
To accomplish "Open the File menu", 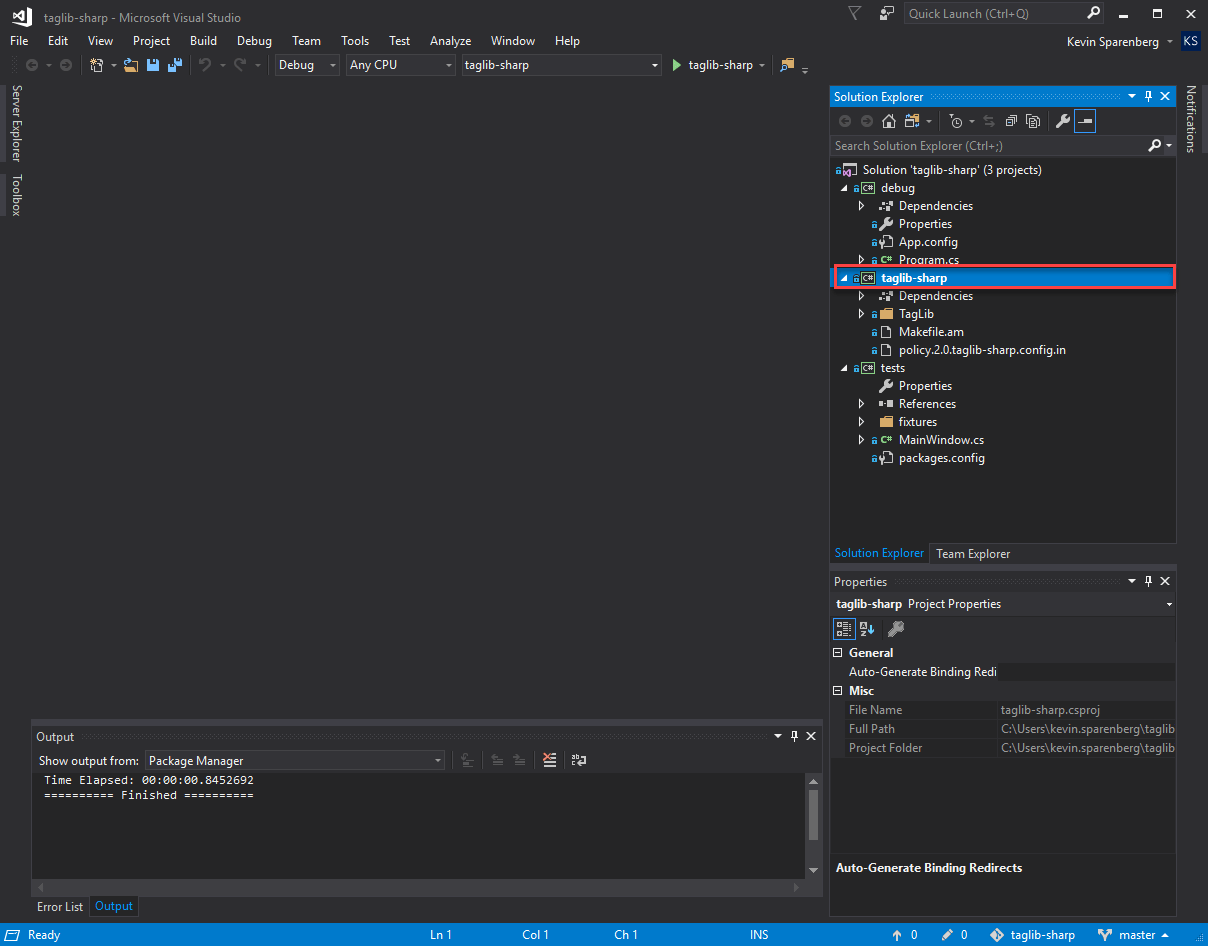I will tap(19, 41).
